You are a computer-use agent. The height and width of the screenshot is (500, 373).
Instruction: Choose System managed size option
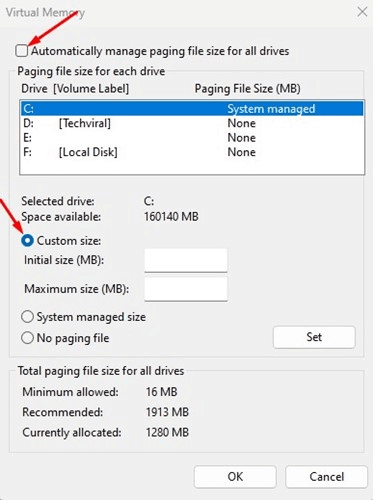(27, 317)
